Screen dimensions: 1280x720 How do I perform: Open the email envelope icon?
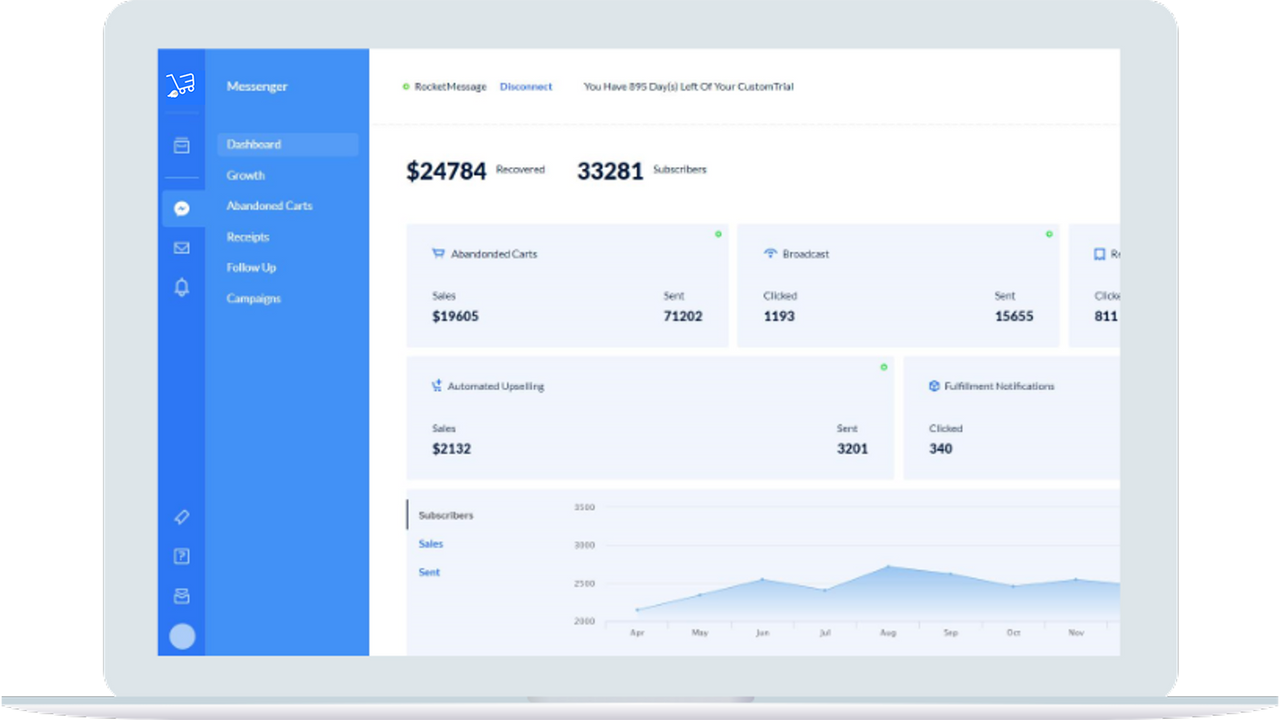[x=181, y=248]
